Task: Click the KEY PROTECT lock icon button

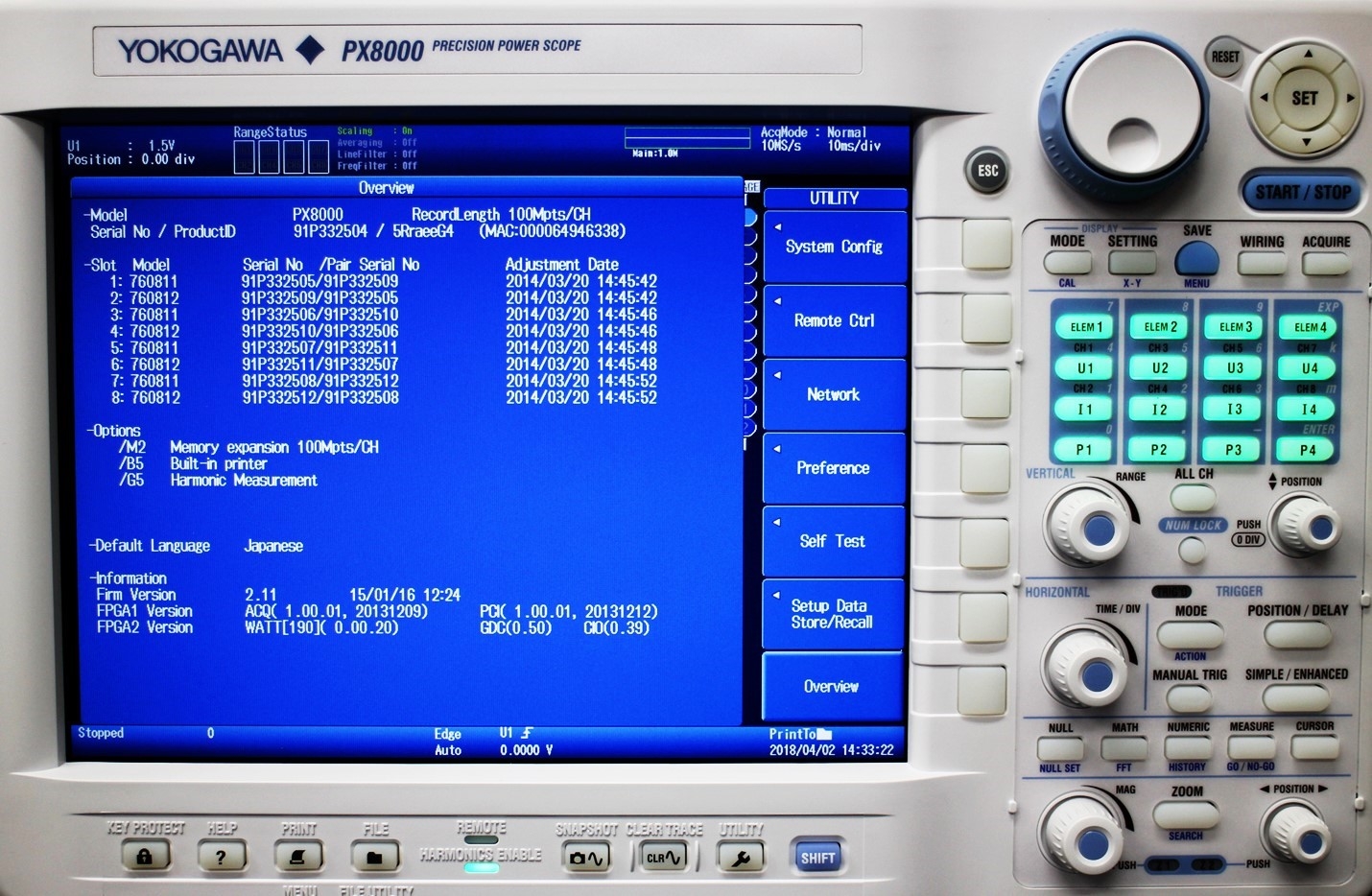Action: [x=145, y=856]
